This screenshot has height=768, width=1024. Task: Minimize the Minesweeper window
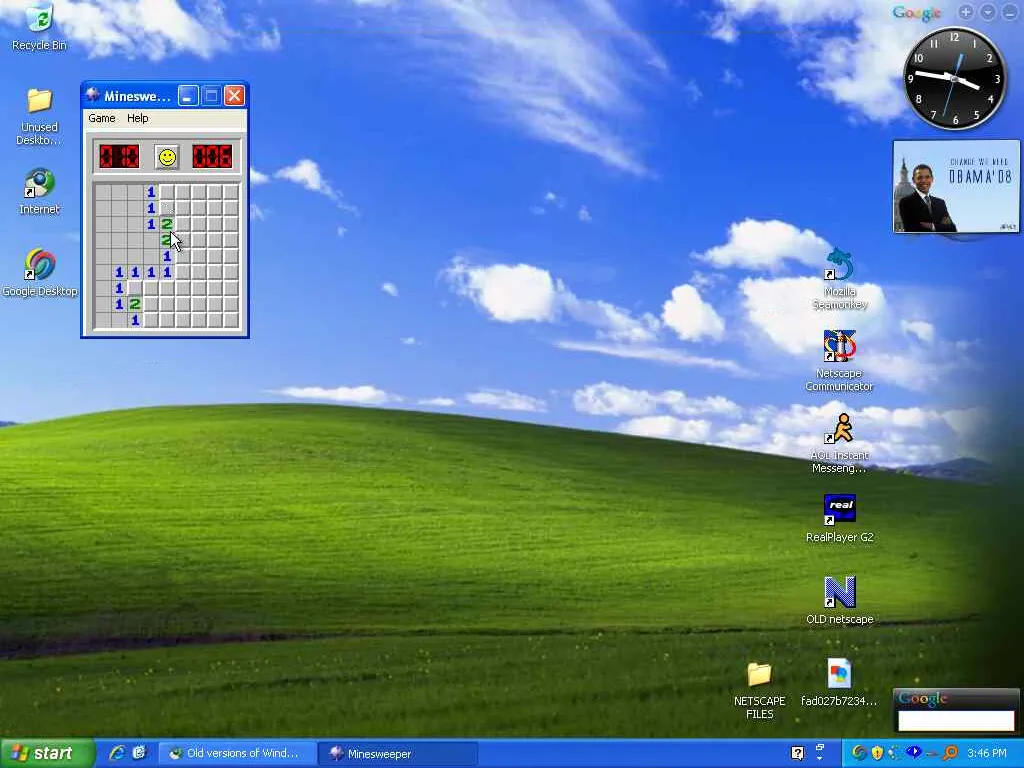click(x=188, y=96)
